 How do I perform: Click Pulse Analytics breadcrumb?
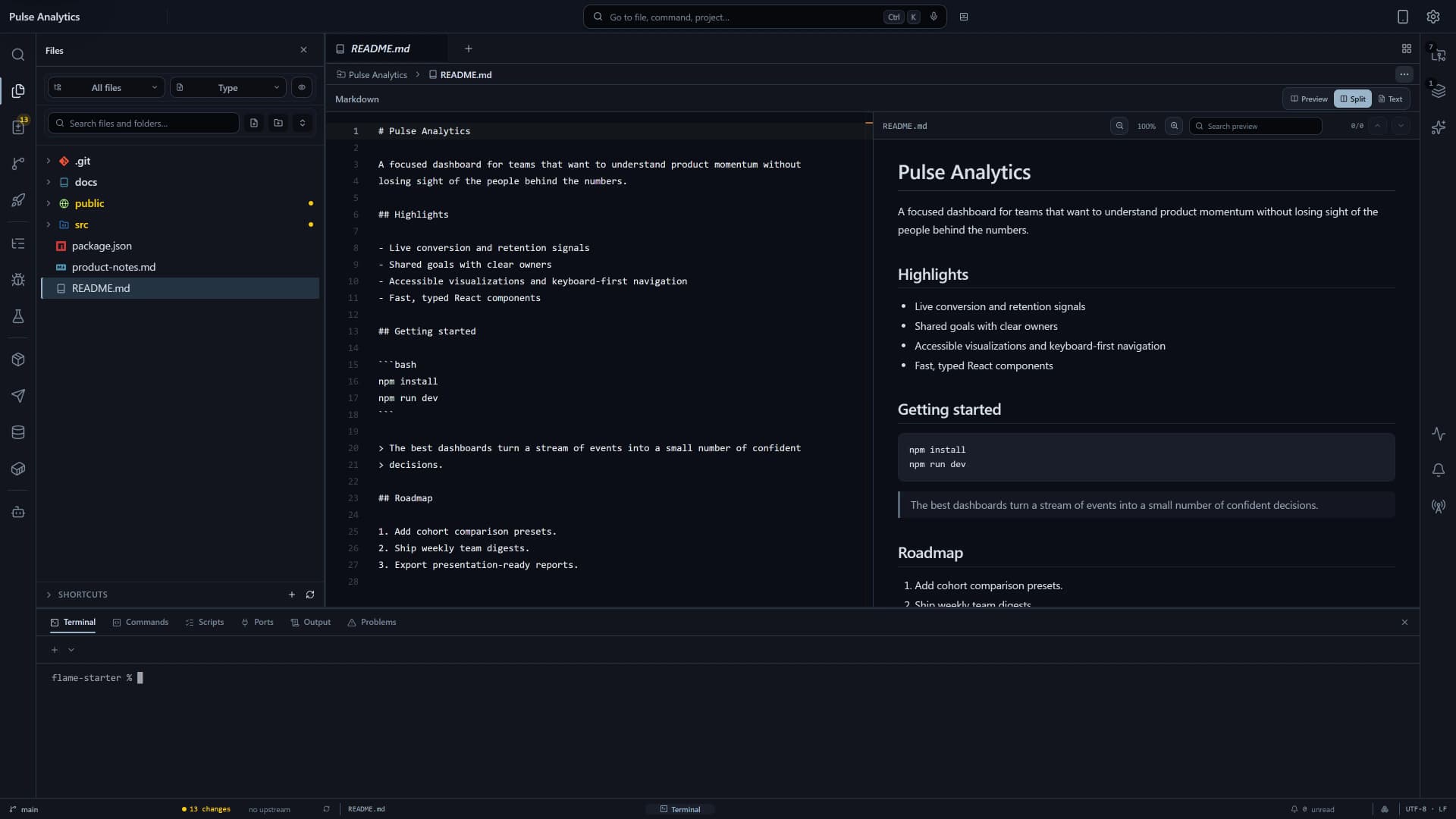[x=372, y=74]
